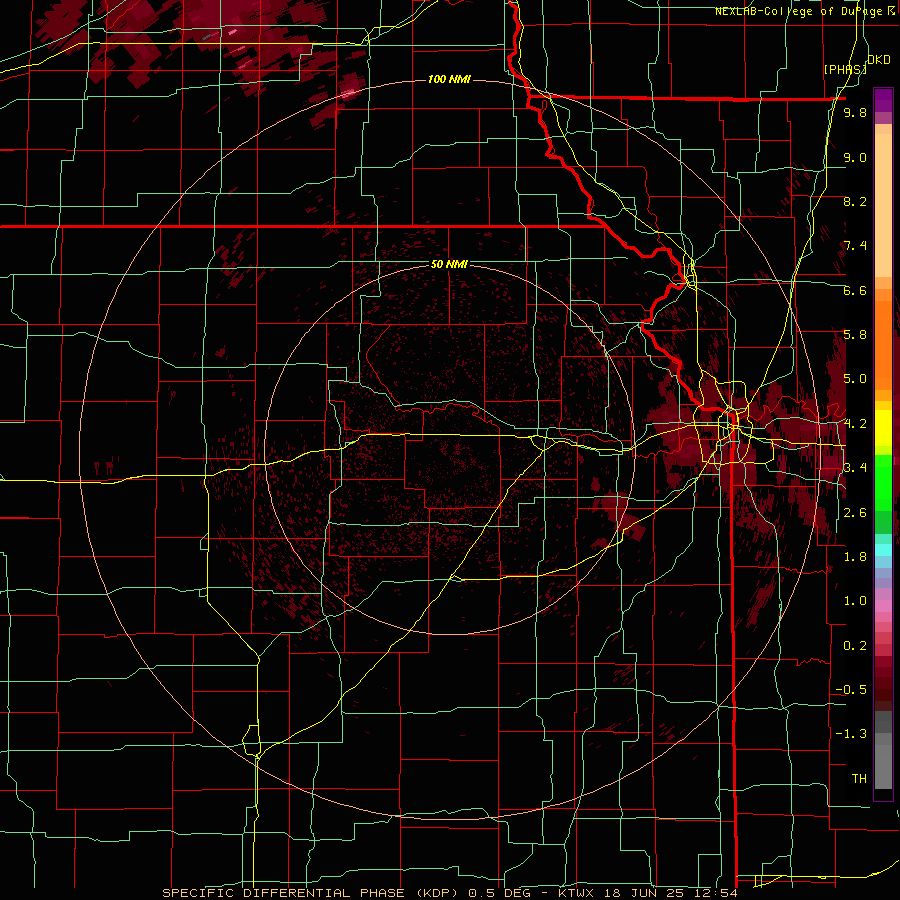This screenshot has height=900, width=900.
Task: Click the 4.2 scale value
Action: pos(855,424)
